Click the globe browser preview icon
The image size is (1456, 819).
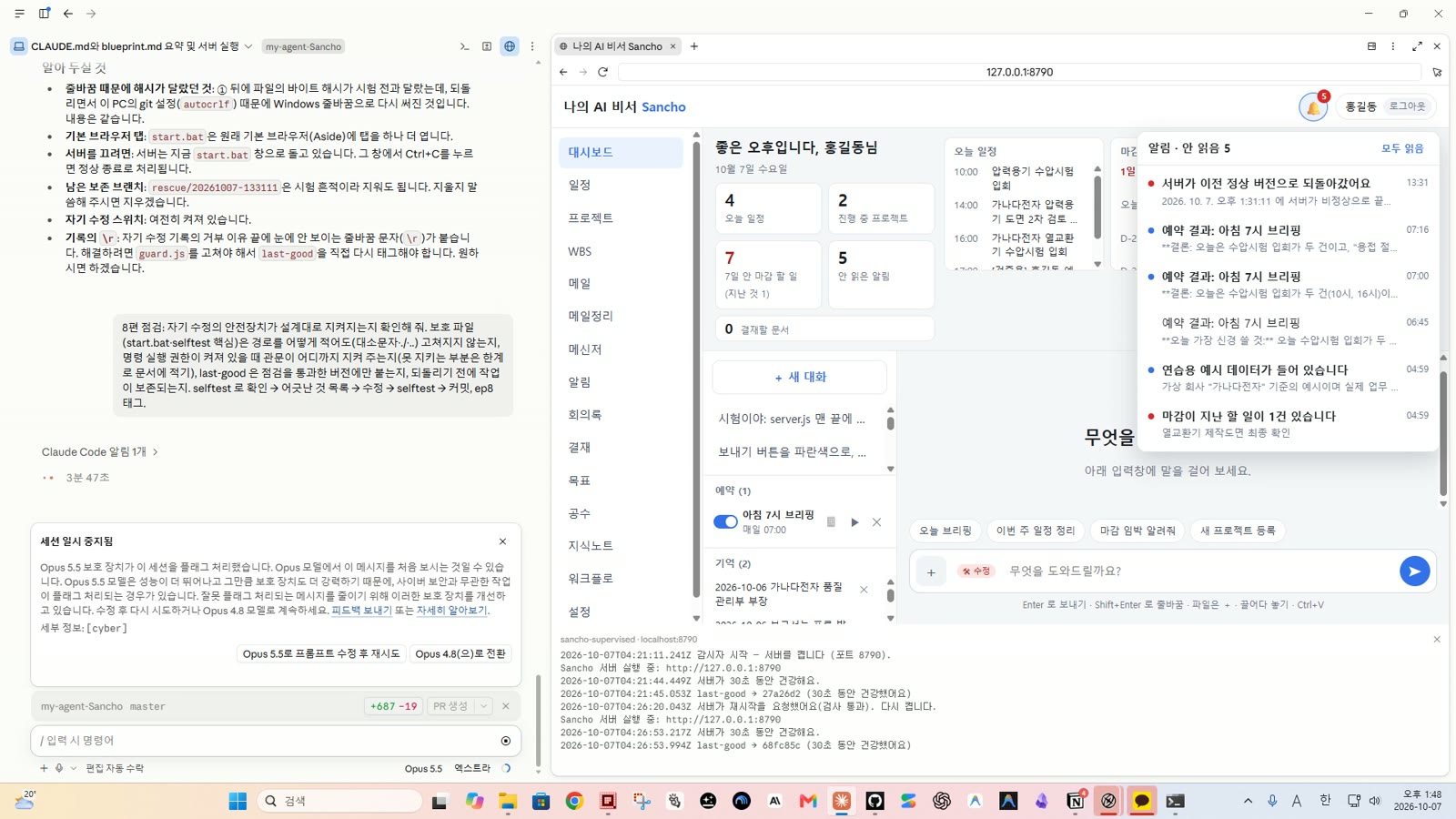[510, 46]
